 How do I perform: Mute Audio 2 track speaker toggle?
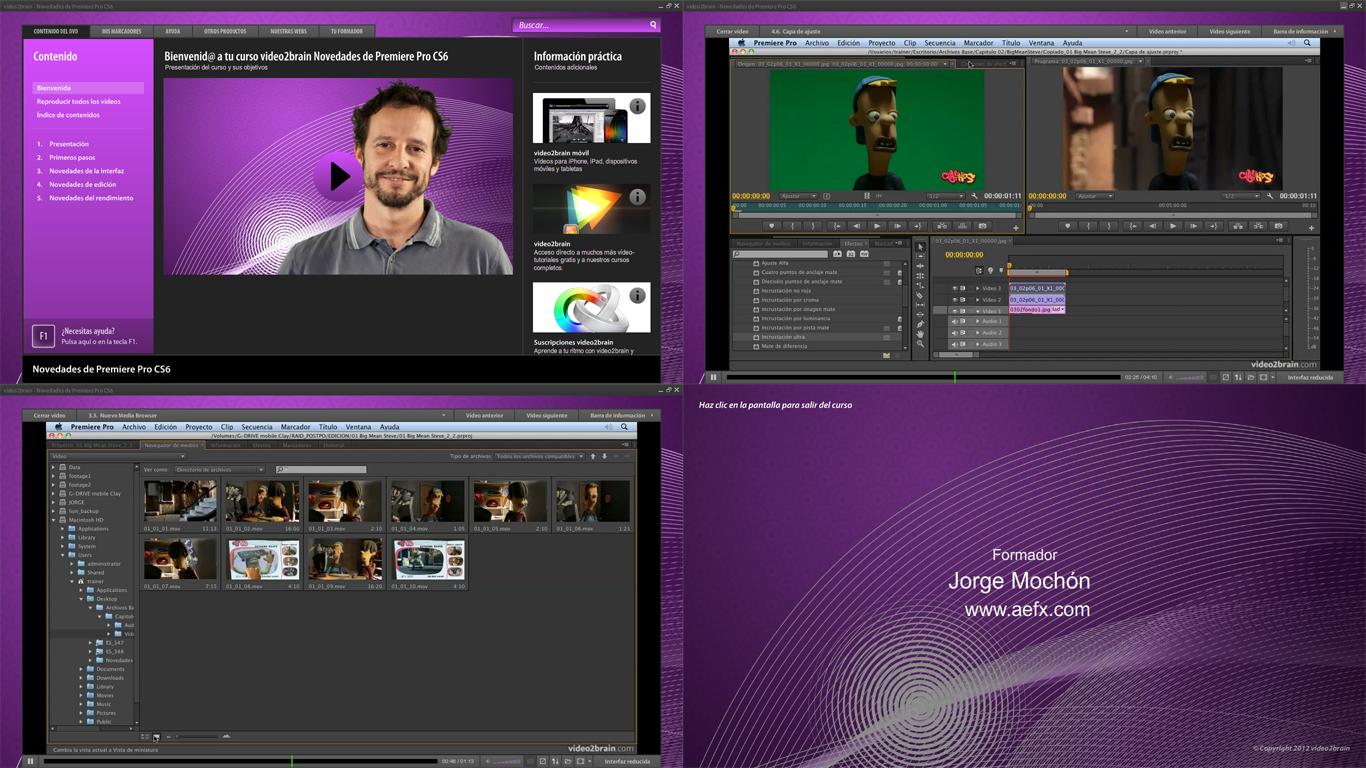click(955, 332)
